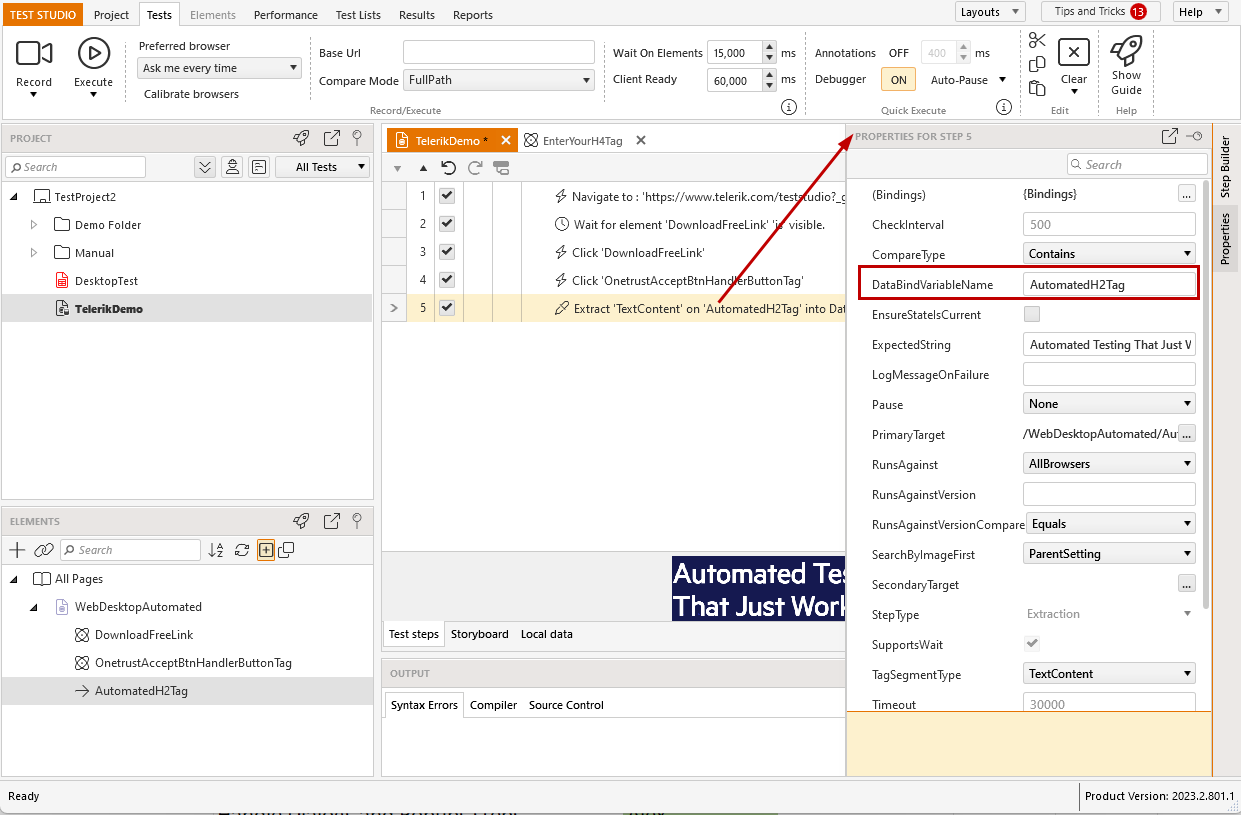Image resolution: width=1241 pixels, height=815 pixels.
Task: Open Tips and Tricks
Action: click(1100, 12)
